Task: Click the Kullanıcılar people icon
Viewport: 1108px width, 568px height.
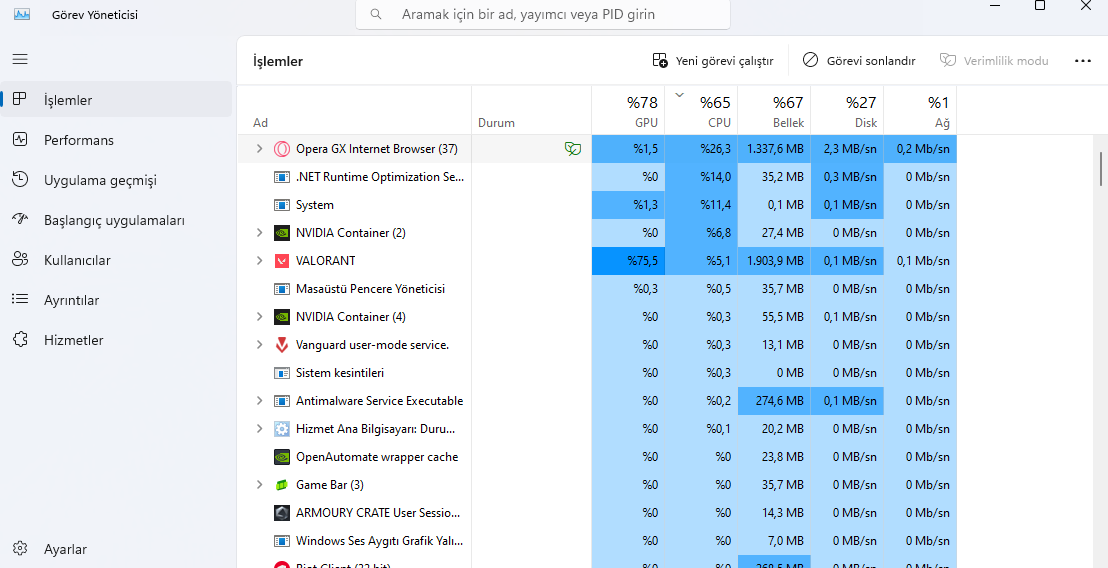Action: pos(20,259)
